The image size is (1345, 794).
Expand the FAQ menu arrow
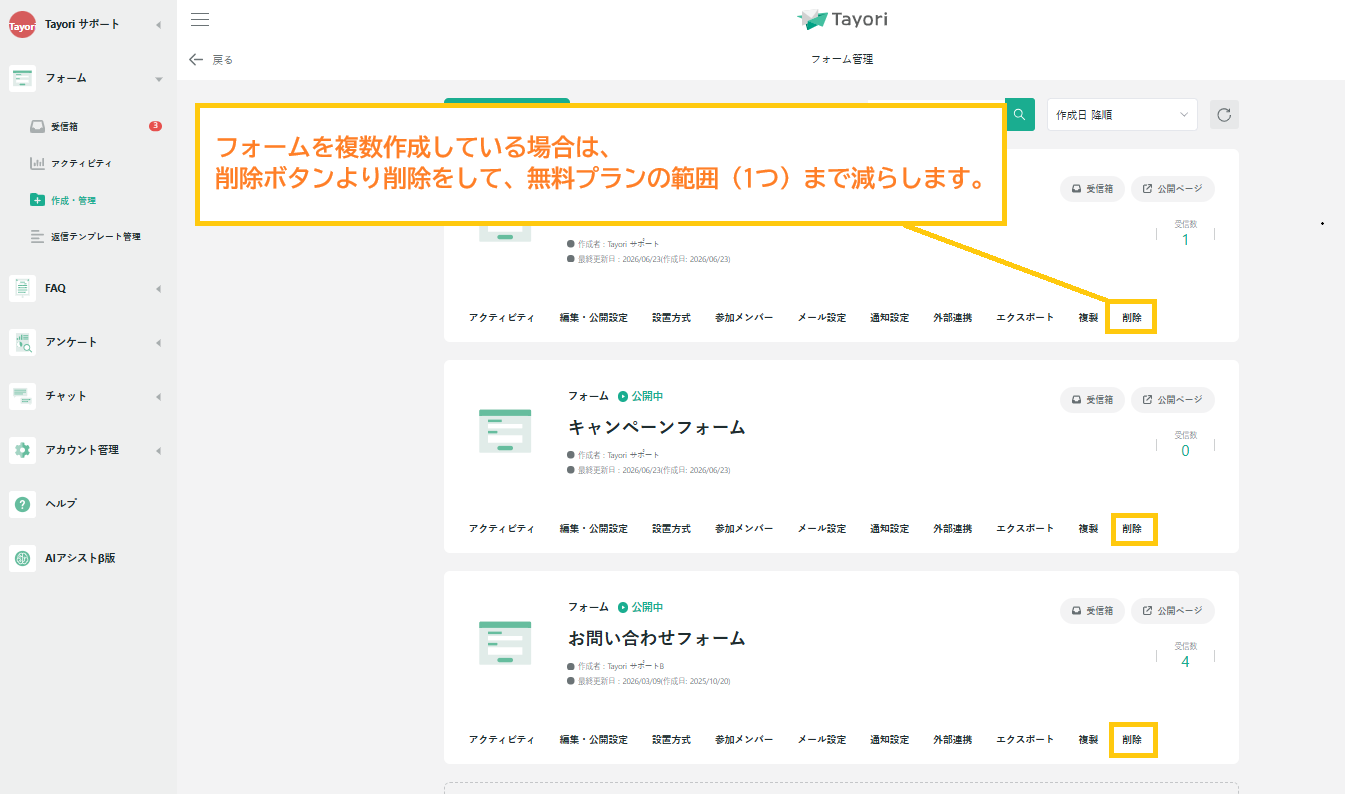pyautogui.click(x=159, y=289)
